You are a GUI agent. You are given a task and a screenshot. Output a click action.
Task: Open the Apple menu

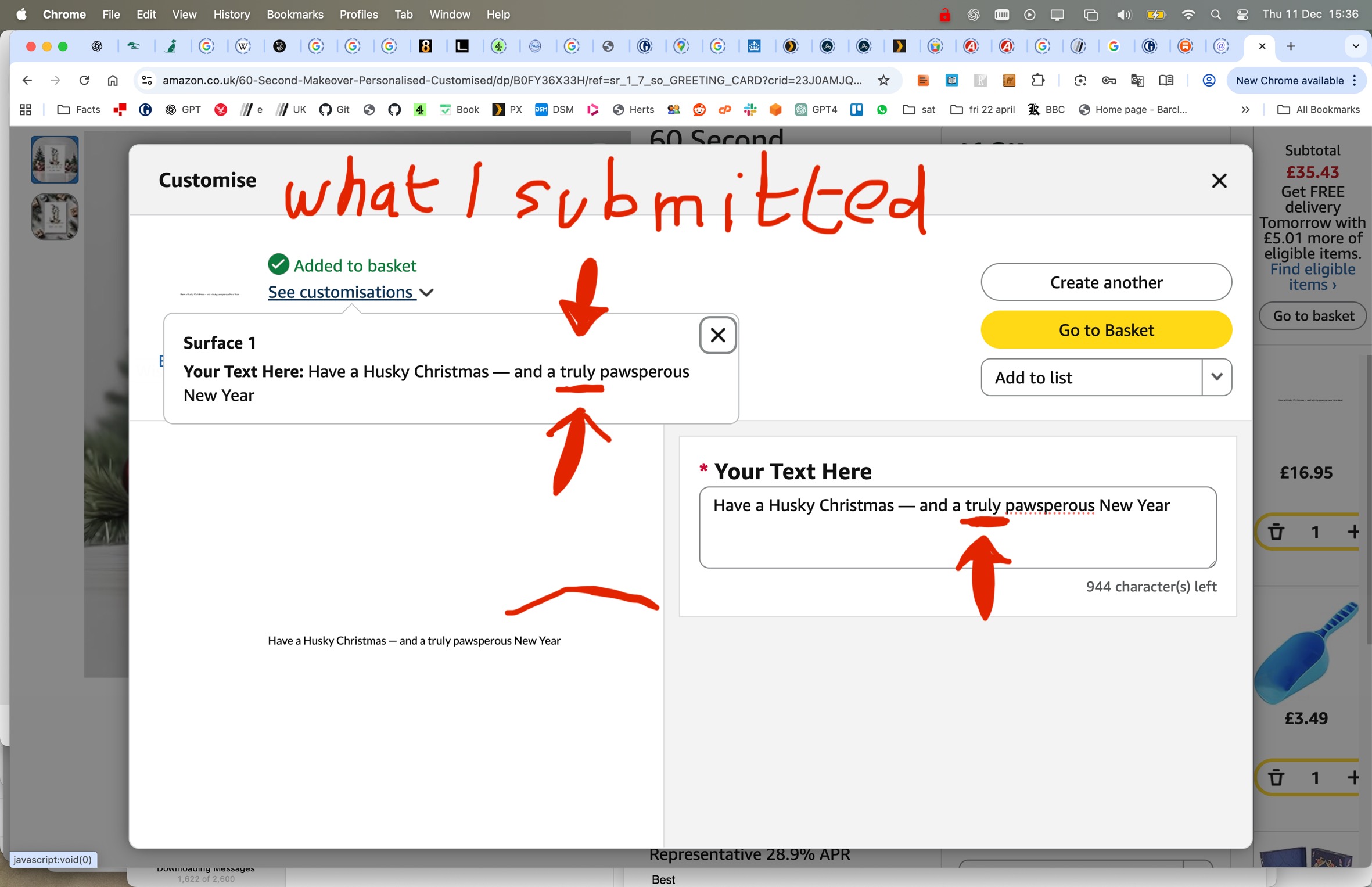(21, 15)
